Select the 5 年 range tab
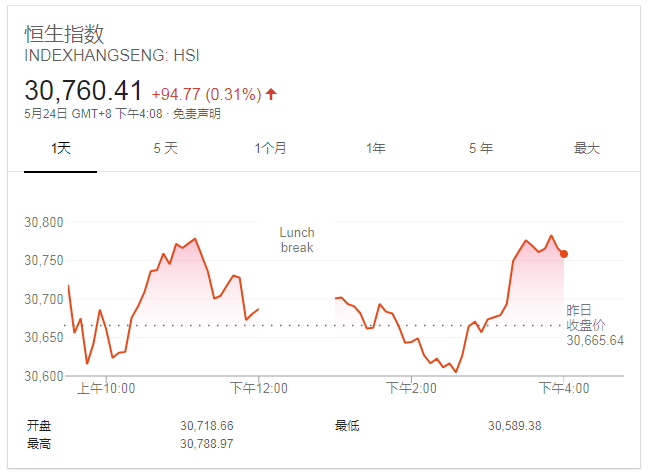 [x=481, y=148]
